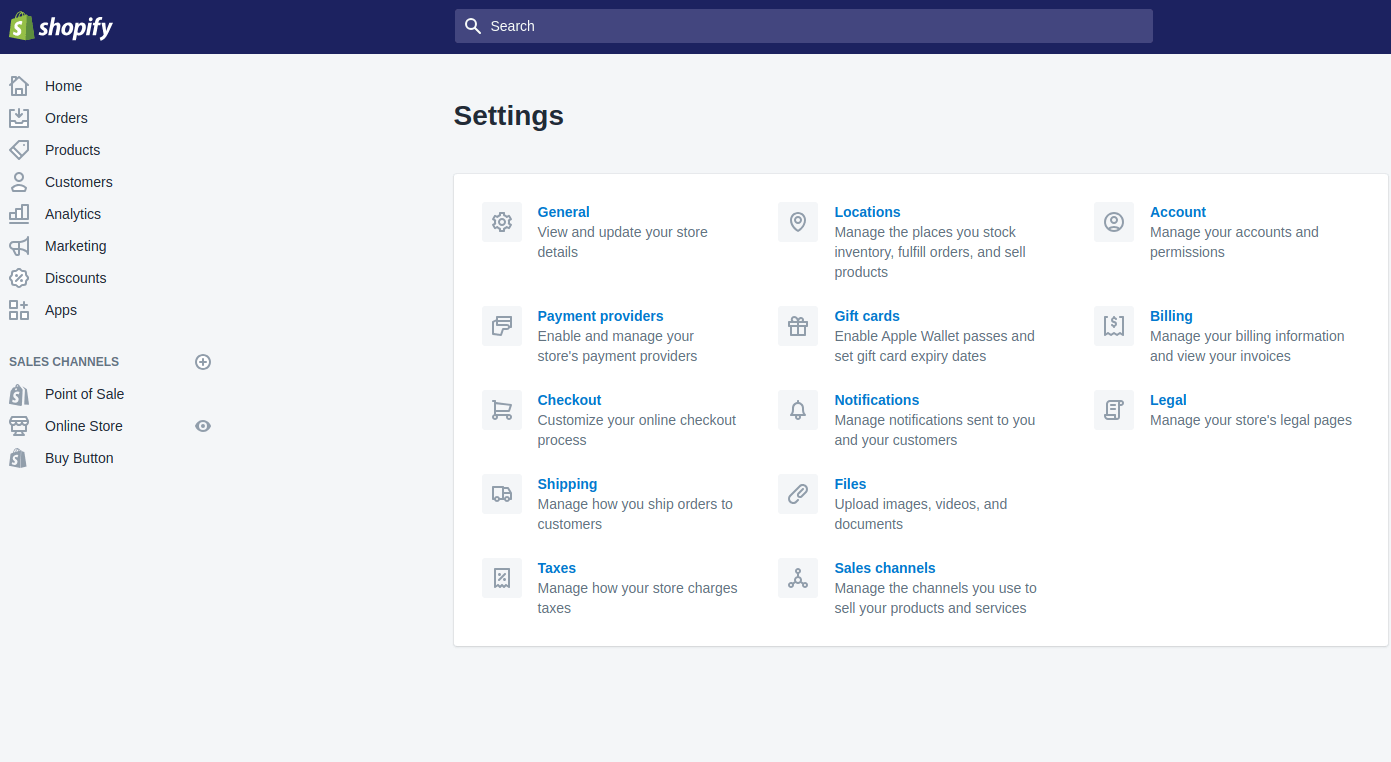Open Discounts menu item
This screenshot has width=1391, height=762.
click(x=76, y=278)
